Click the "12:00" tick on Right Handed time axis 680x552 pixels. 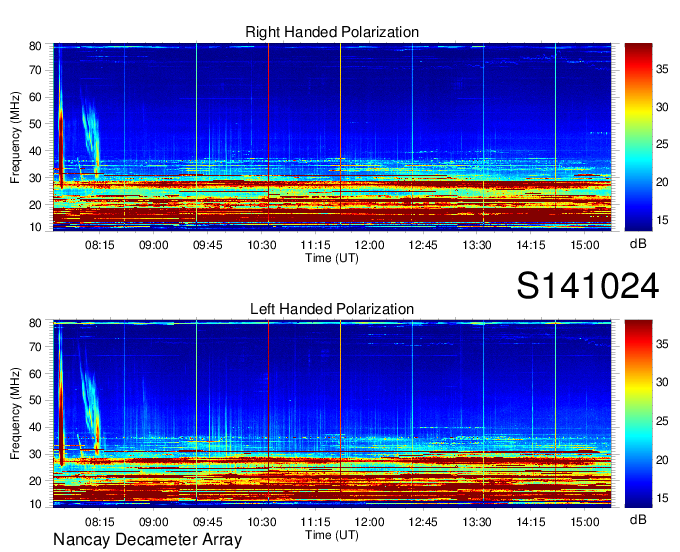[x=369, y=245]
